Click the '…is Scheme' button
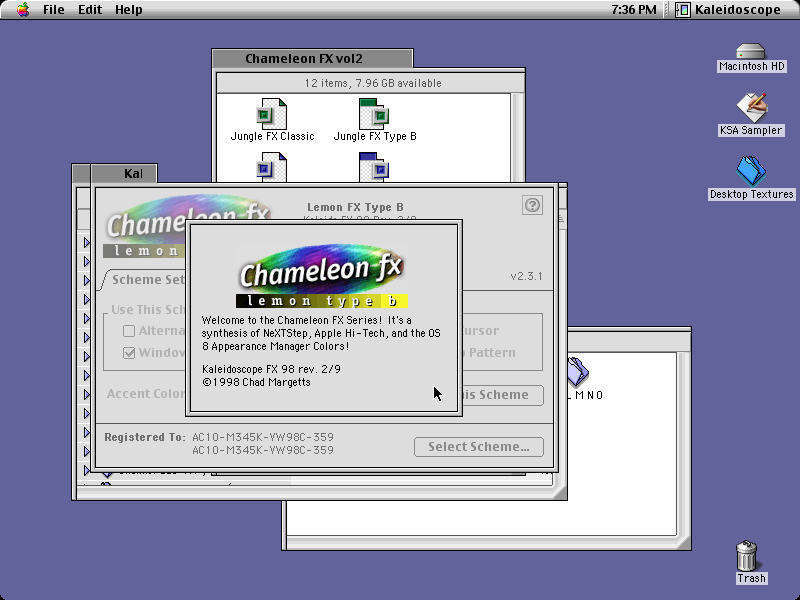The width and height of the screenshot is (800, 600). [503, 395]
